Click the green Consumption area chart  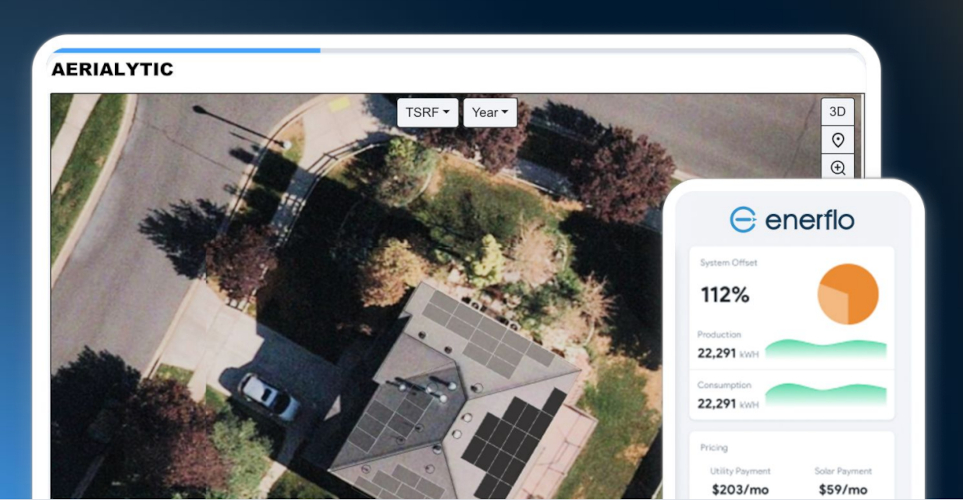pos(825,395)
